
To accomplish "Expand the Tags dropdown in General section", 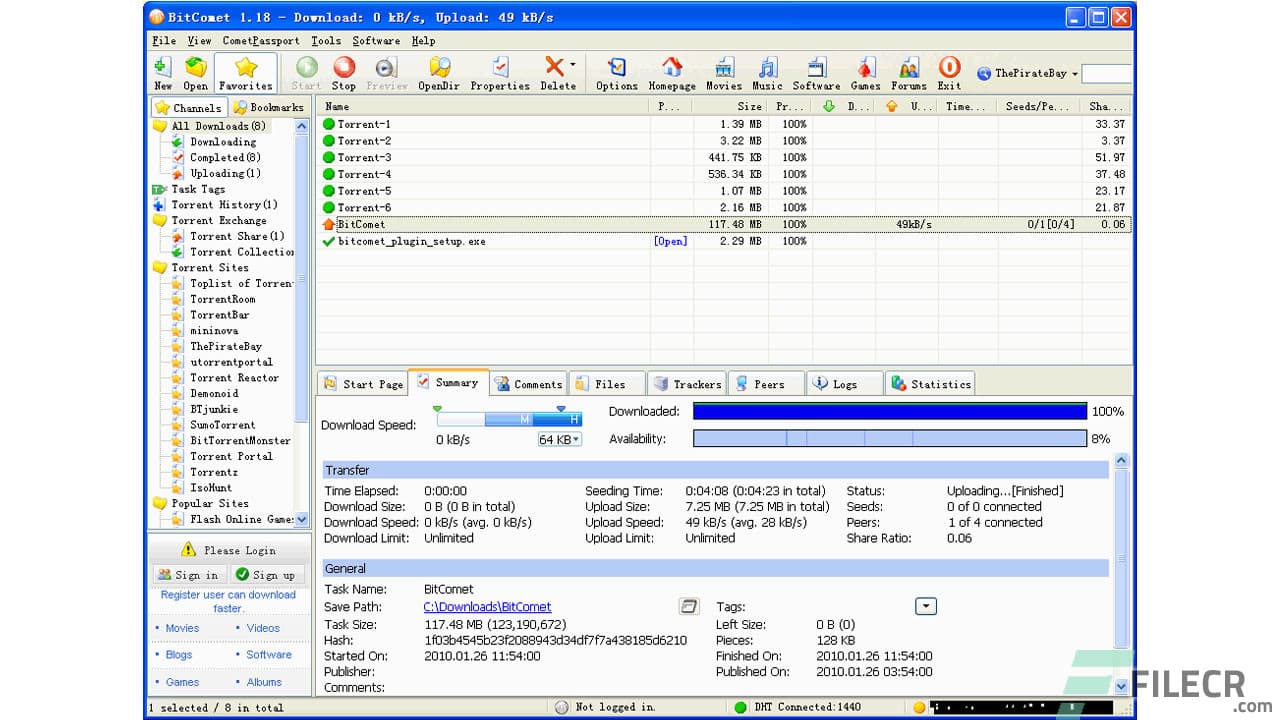I will coord(925,606).
